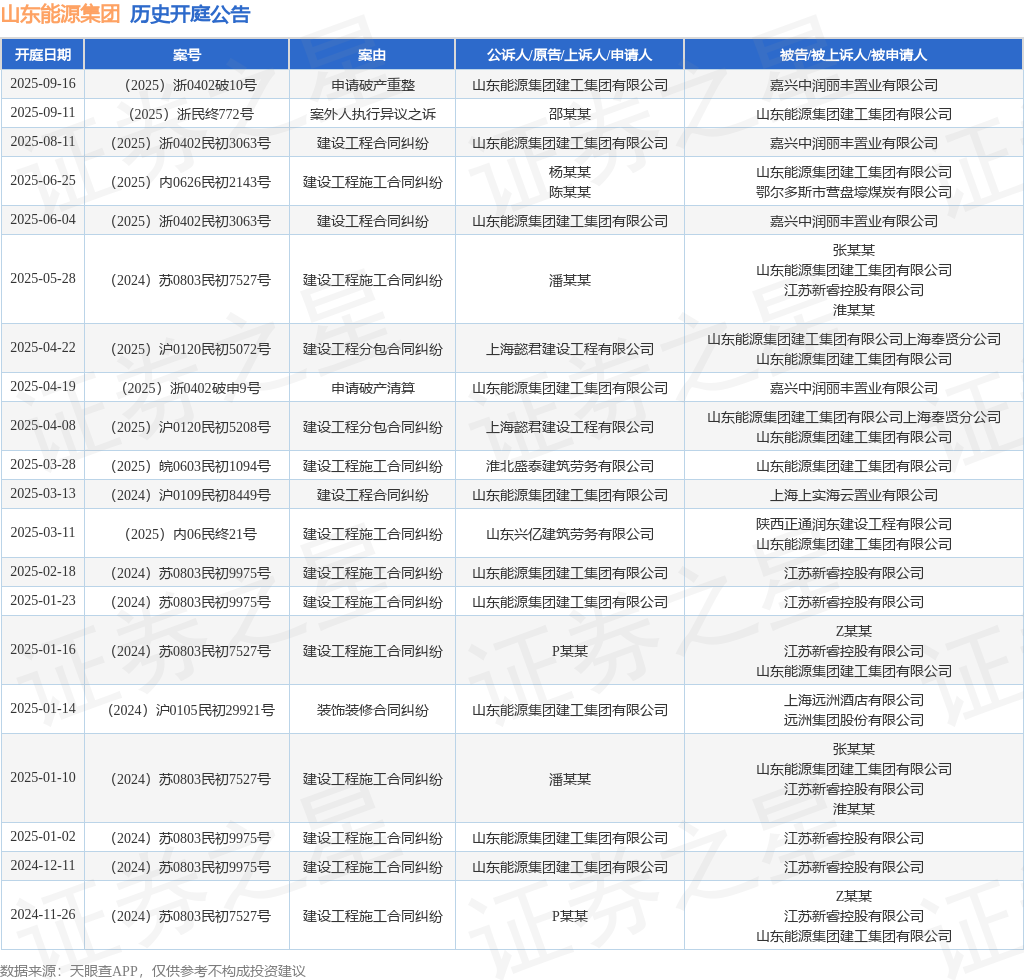Click date cell 2025-01-10
The image size is (1024, 980).
click(x=42, y=778)
